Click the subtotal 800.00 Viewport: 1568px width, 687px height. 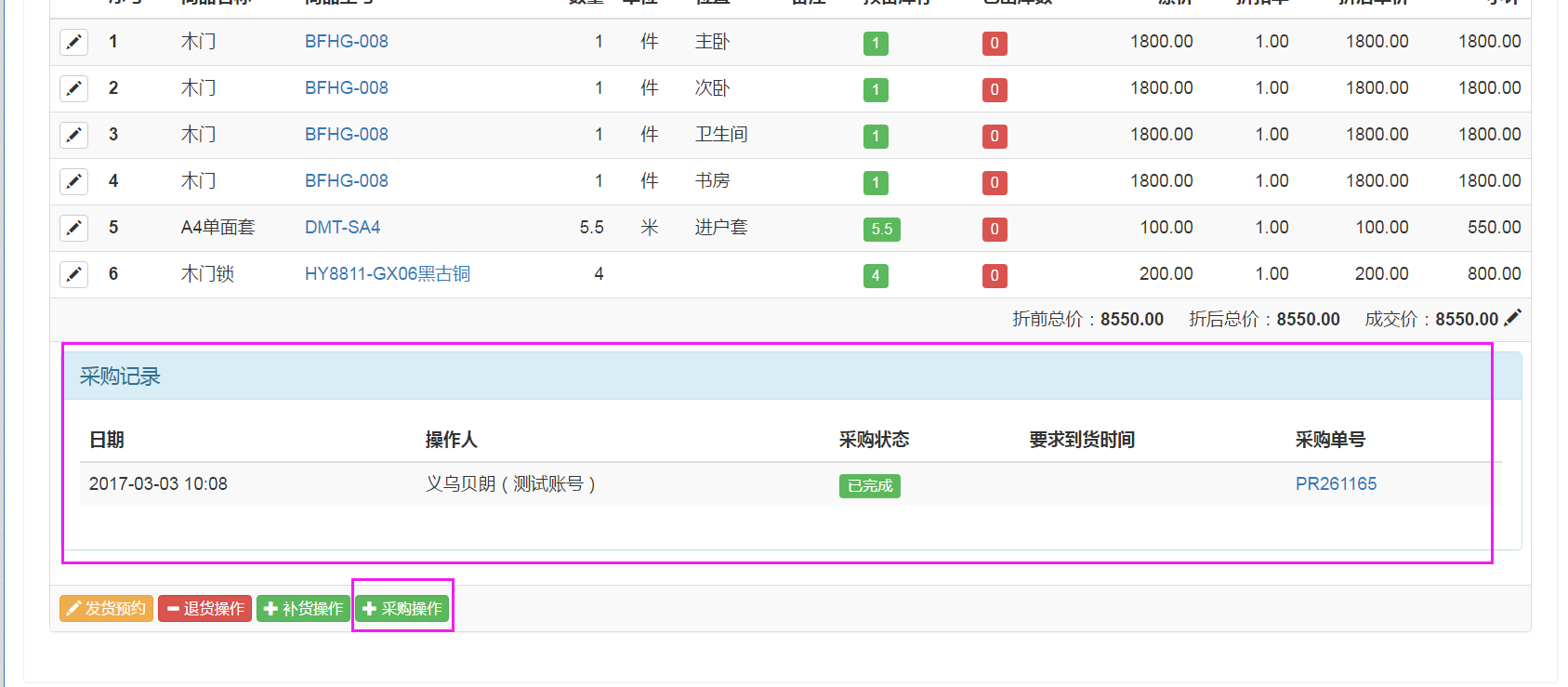click(1495, 273)
